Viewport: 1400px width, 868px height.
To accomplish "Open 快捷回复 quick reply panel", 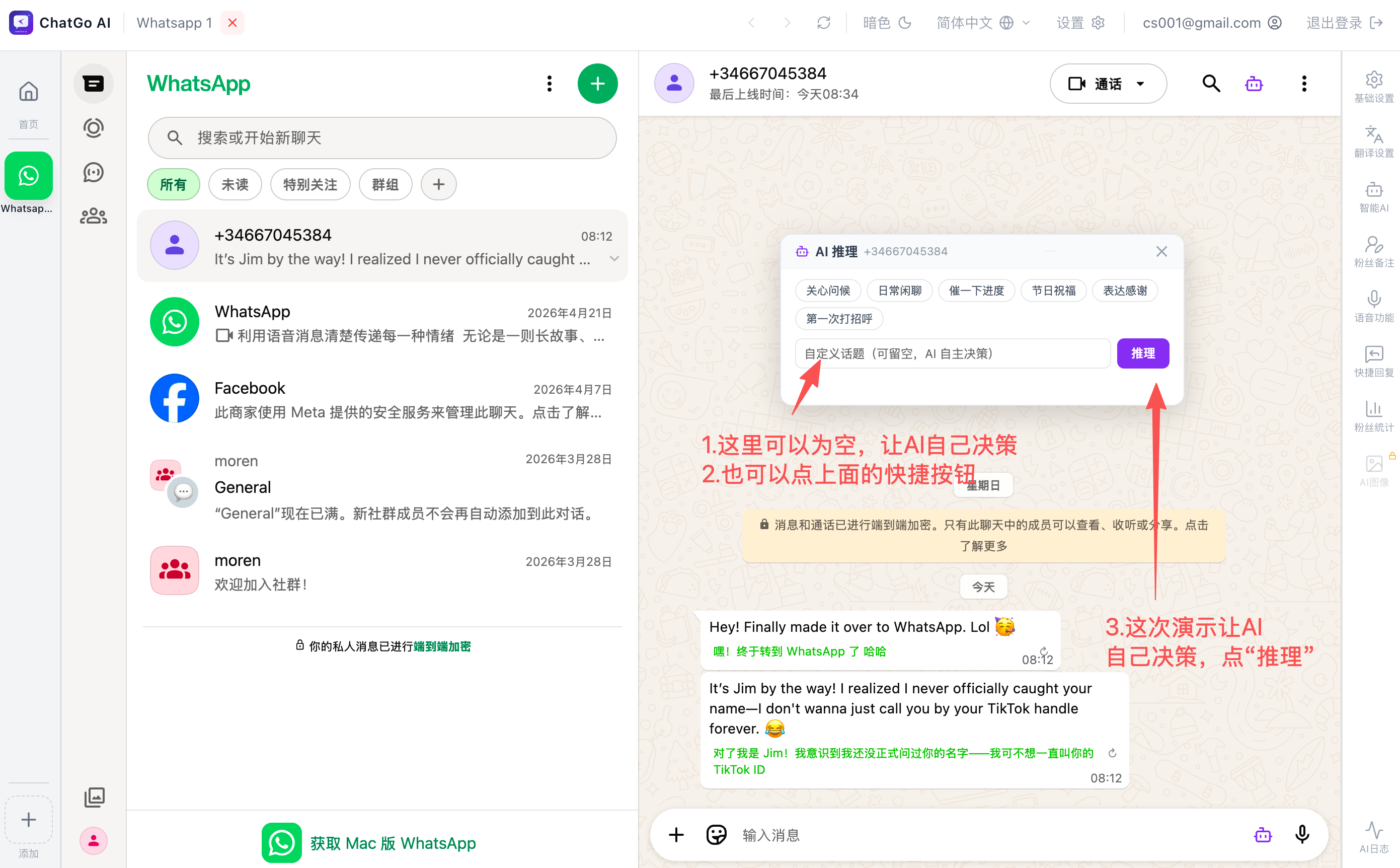I will click(x=1374, y=361).
